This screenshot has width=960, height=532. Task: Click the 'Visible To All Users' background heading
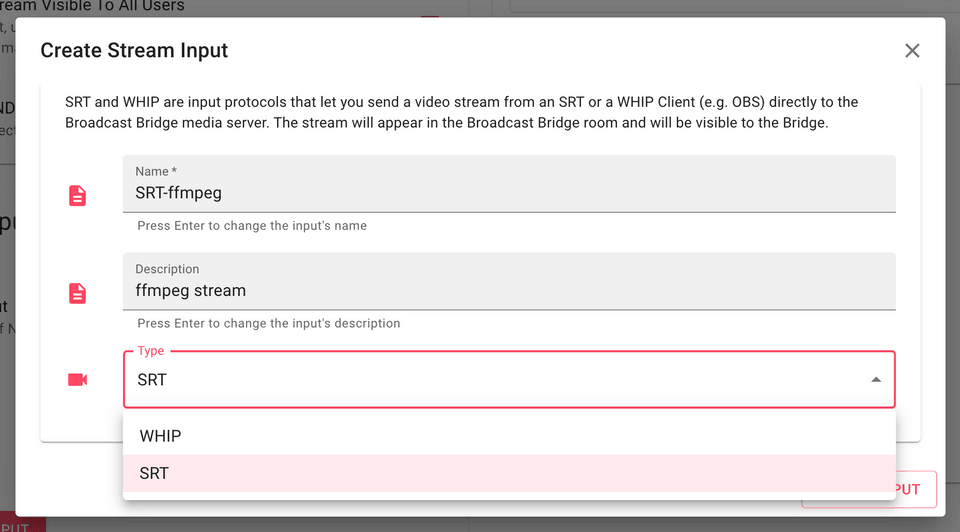[x=100, y=6]
